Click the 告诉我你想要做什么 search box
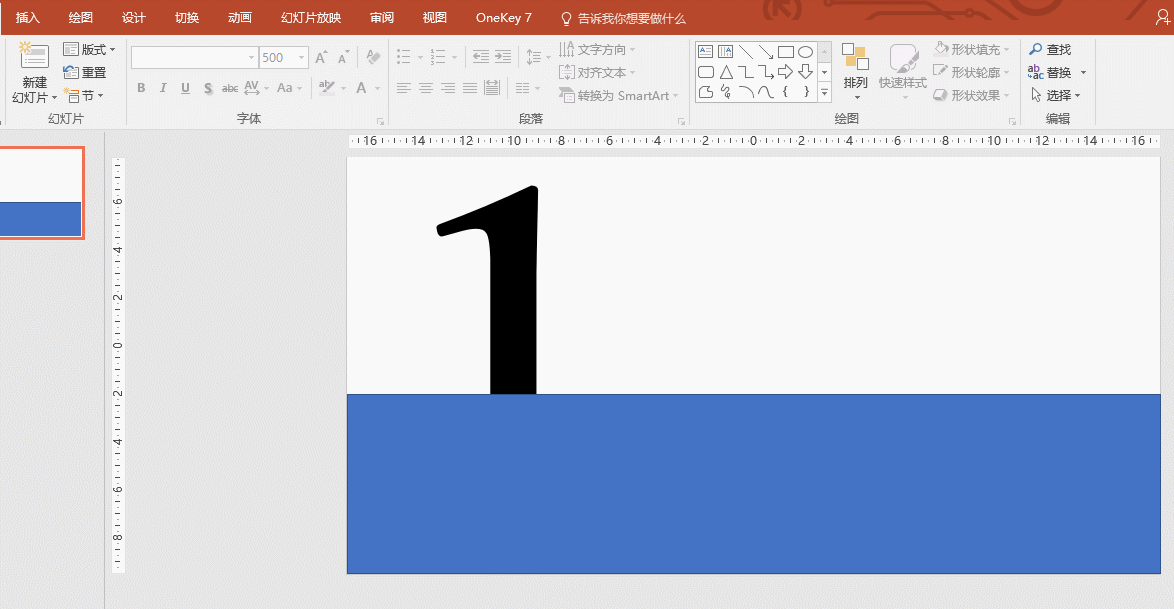Viewport: 1174px width, 609px height. coord(623,18)
